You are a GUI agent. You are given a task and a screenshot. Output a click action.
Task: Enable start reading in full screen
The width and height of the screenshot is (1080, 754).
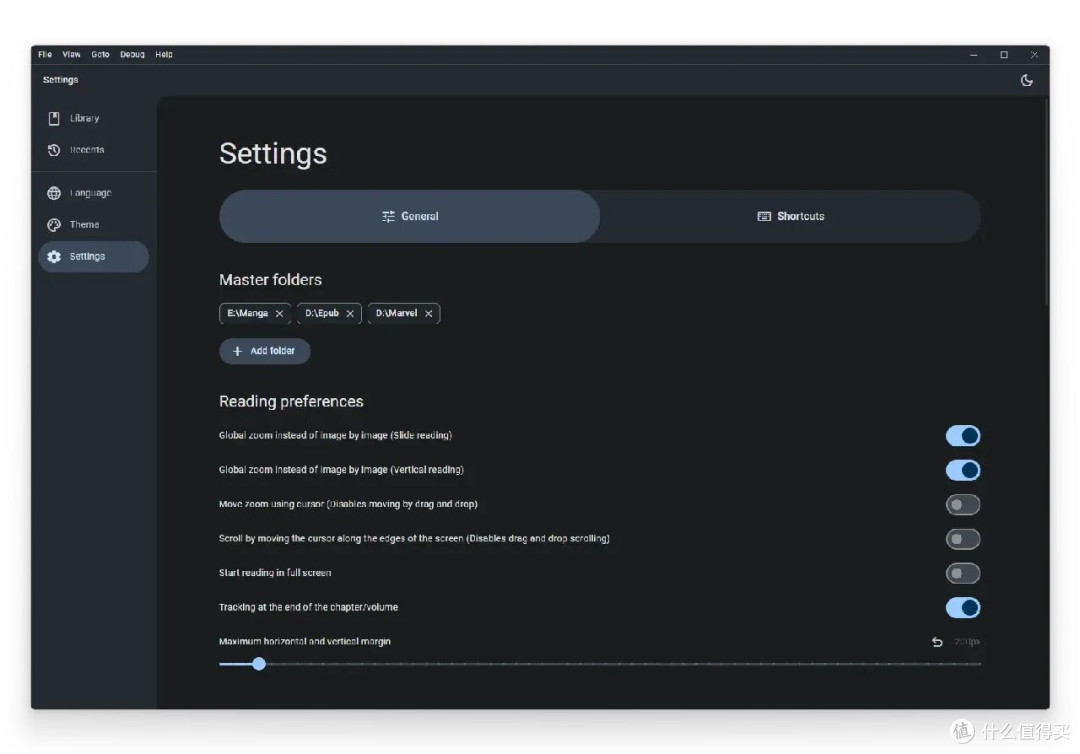point(962,574)
